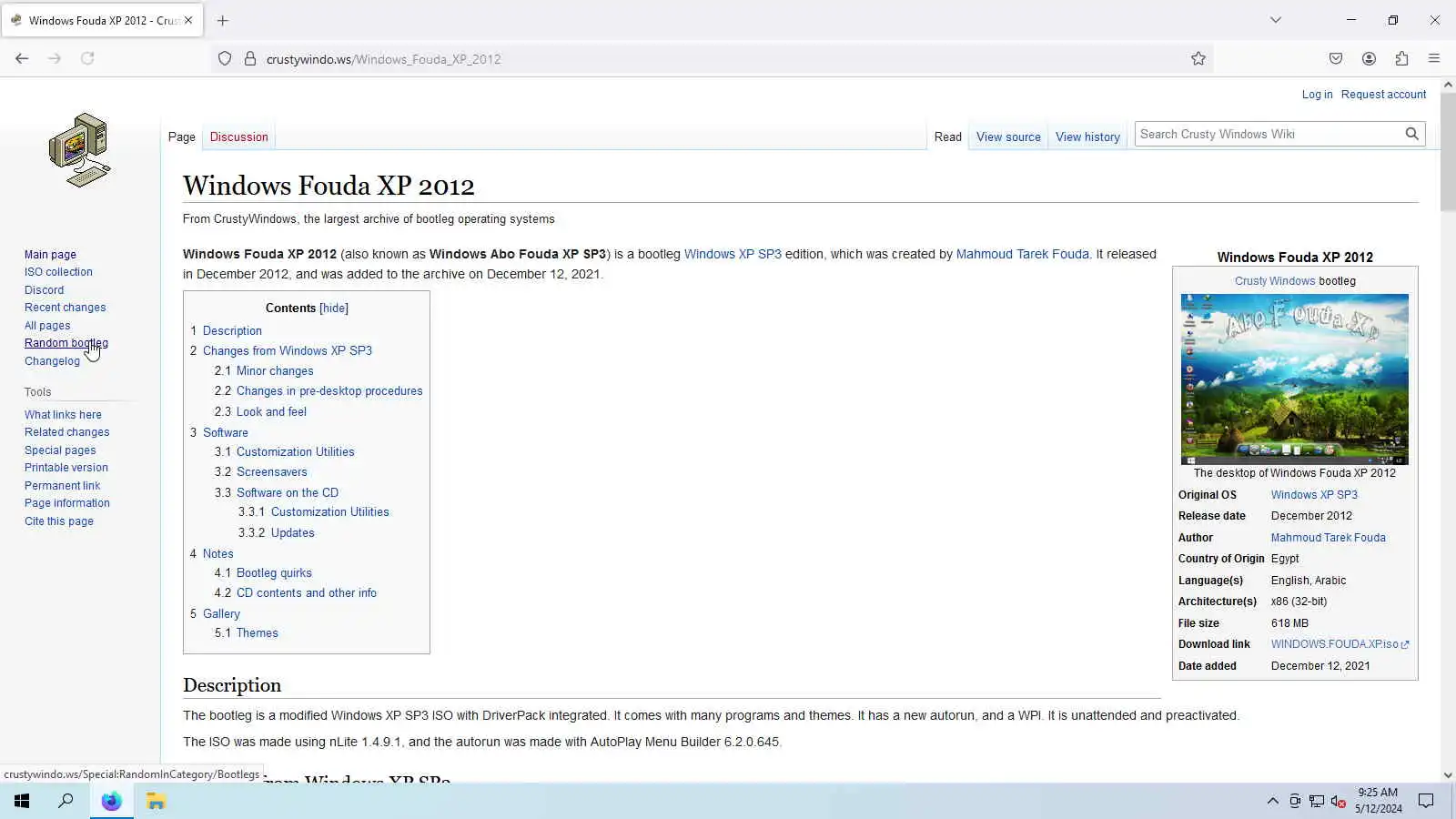Open the Discord sidebar link
Viewport: 1456px width, 819px height.
(x=44, y=290)
